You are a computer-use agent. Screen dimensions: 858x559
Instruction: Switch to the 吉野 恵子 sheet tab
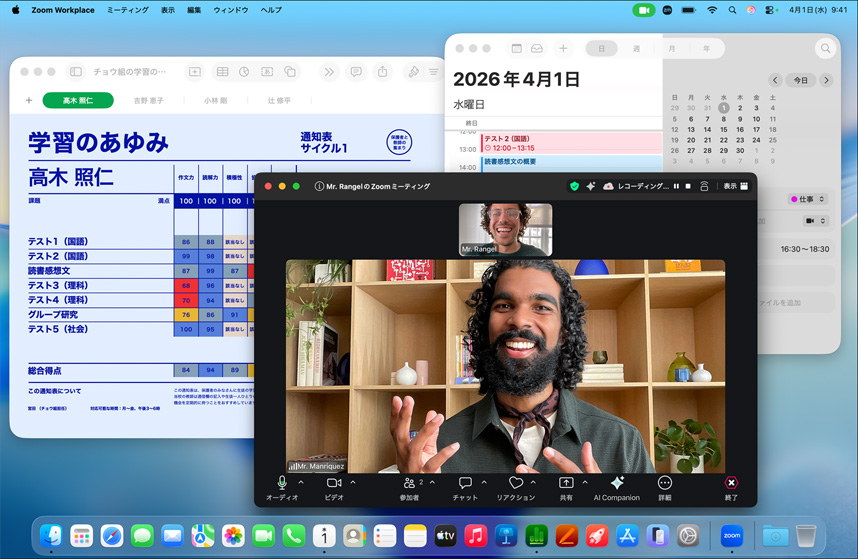pyautogui.click(x=149, y=101)
